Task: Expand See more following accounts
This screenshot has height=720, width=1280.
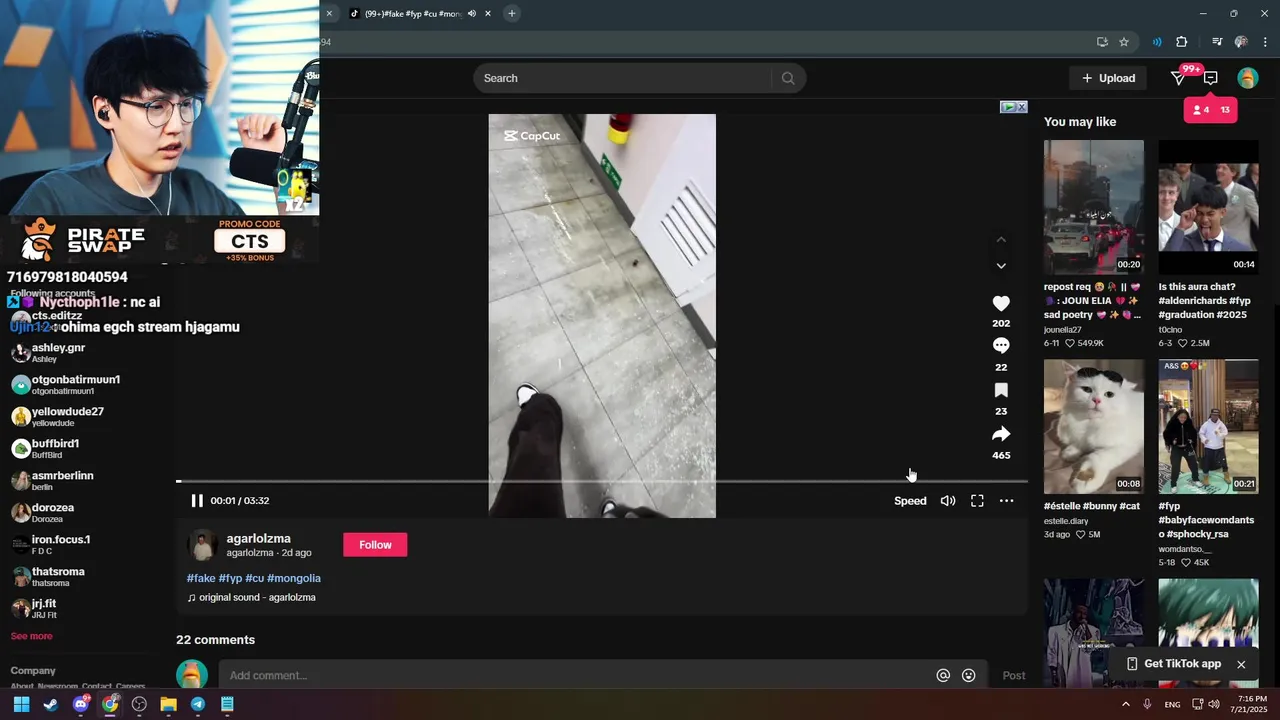Action: coord(31,636)
